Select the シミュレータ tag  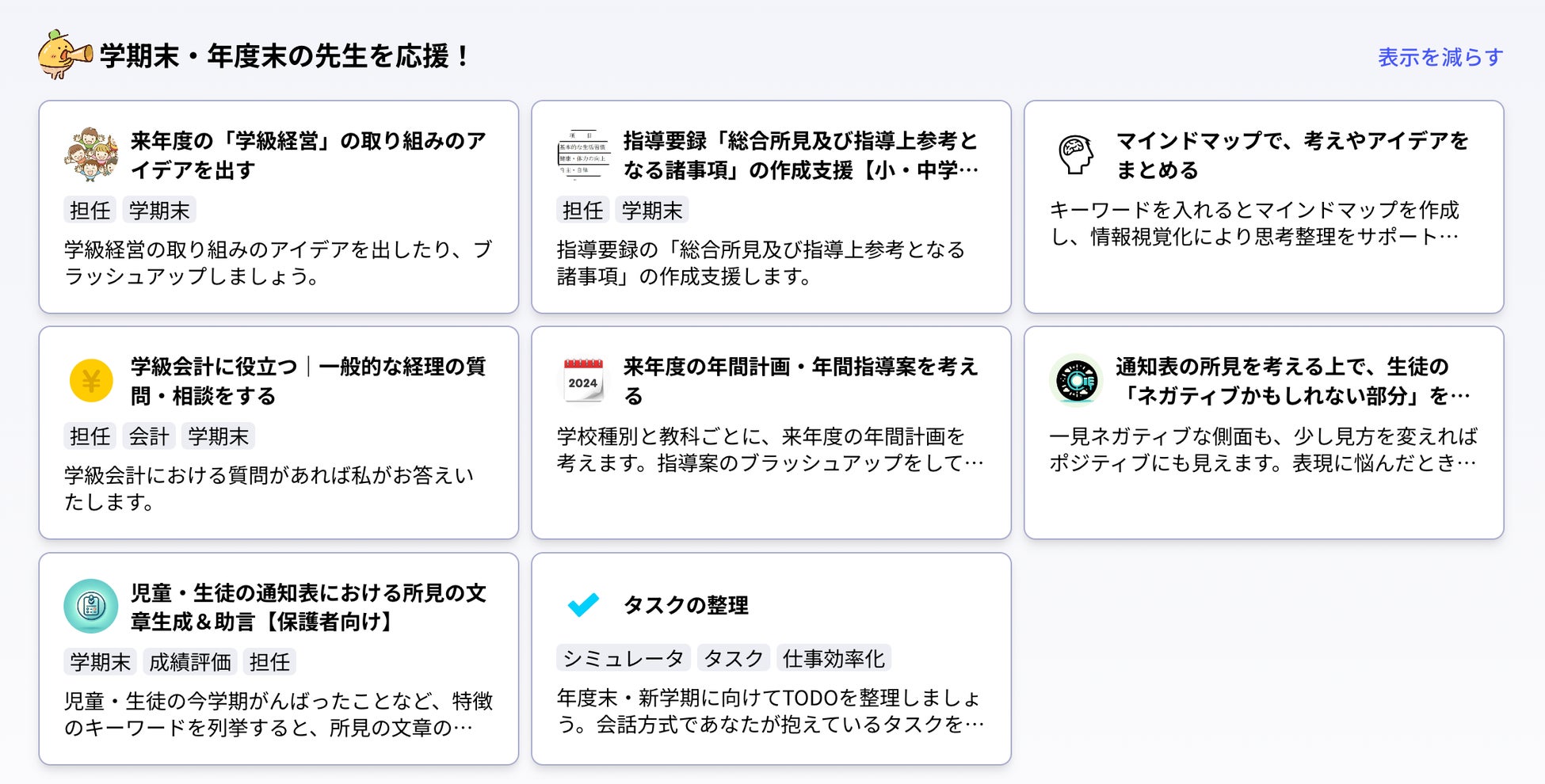point(623,658)
